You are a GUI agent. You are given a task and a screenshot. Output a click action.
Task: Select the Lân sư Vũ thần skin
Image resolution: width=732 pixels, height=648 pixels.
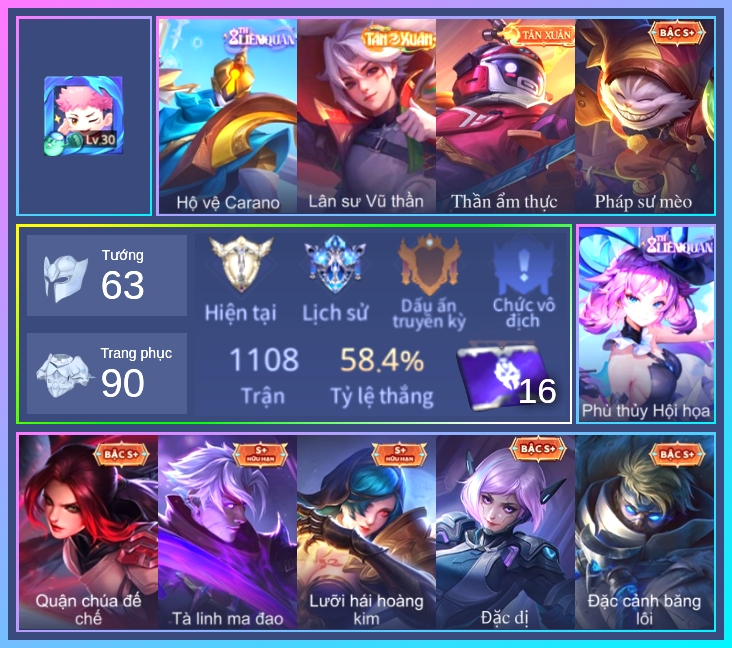[x=366, y=116]
